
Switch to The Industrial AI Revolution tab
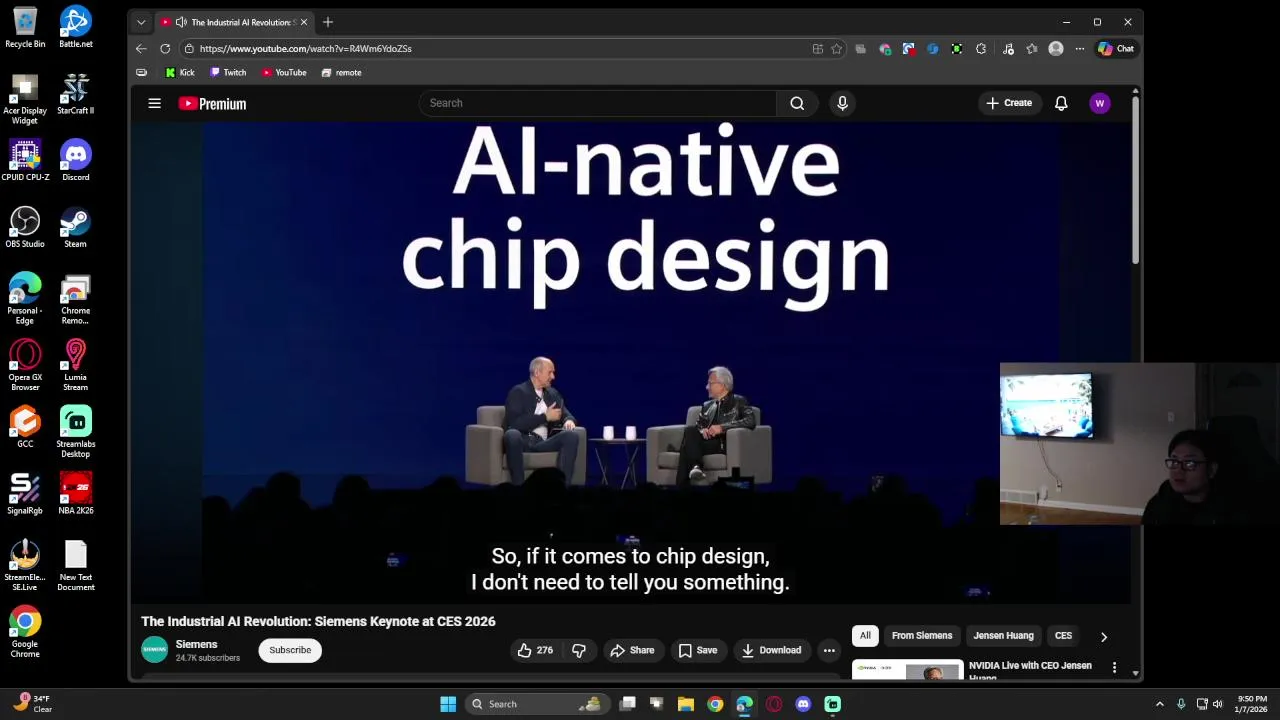click(236, 22)
